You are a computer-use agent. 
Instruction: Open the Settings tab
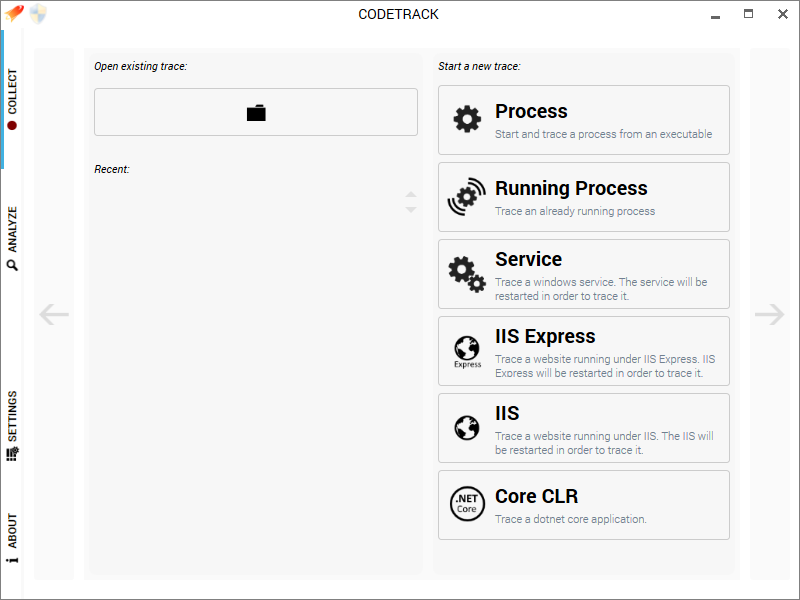click(x=12, y=426)
